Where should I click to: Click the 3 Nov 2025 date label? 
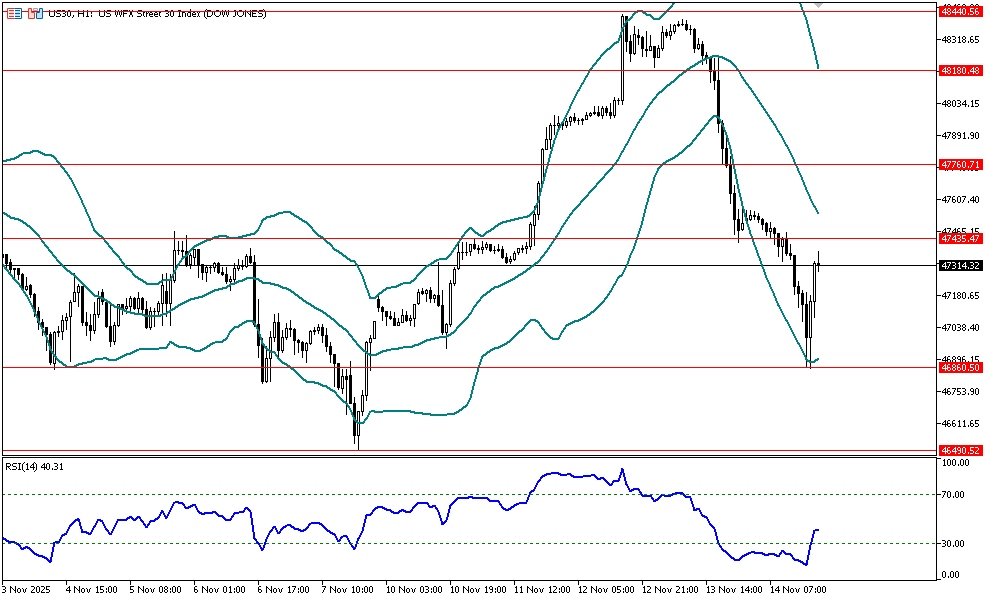click(26, 591)
